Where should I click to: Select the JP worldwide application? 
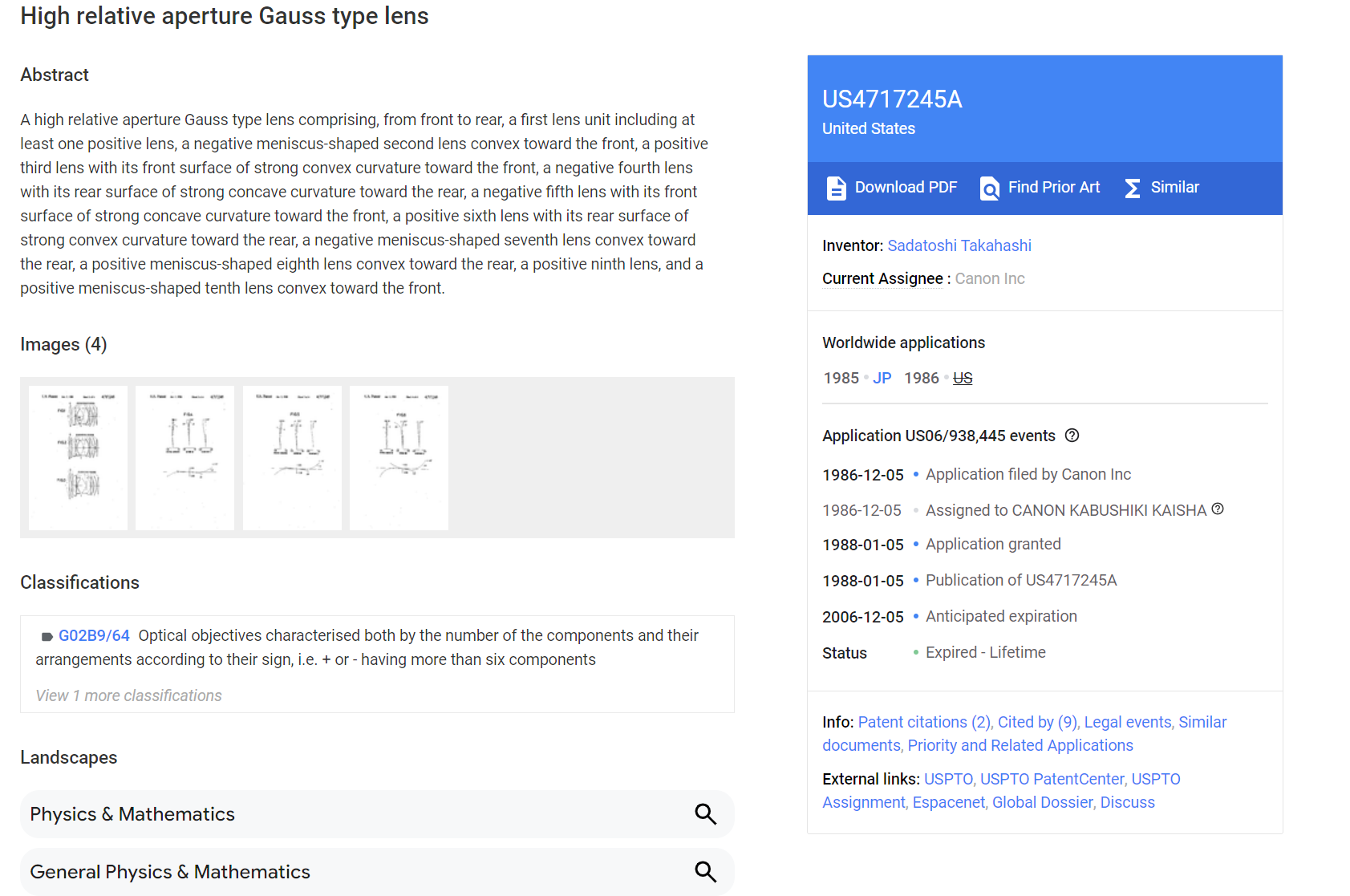(x=882, y=378)
